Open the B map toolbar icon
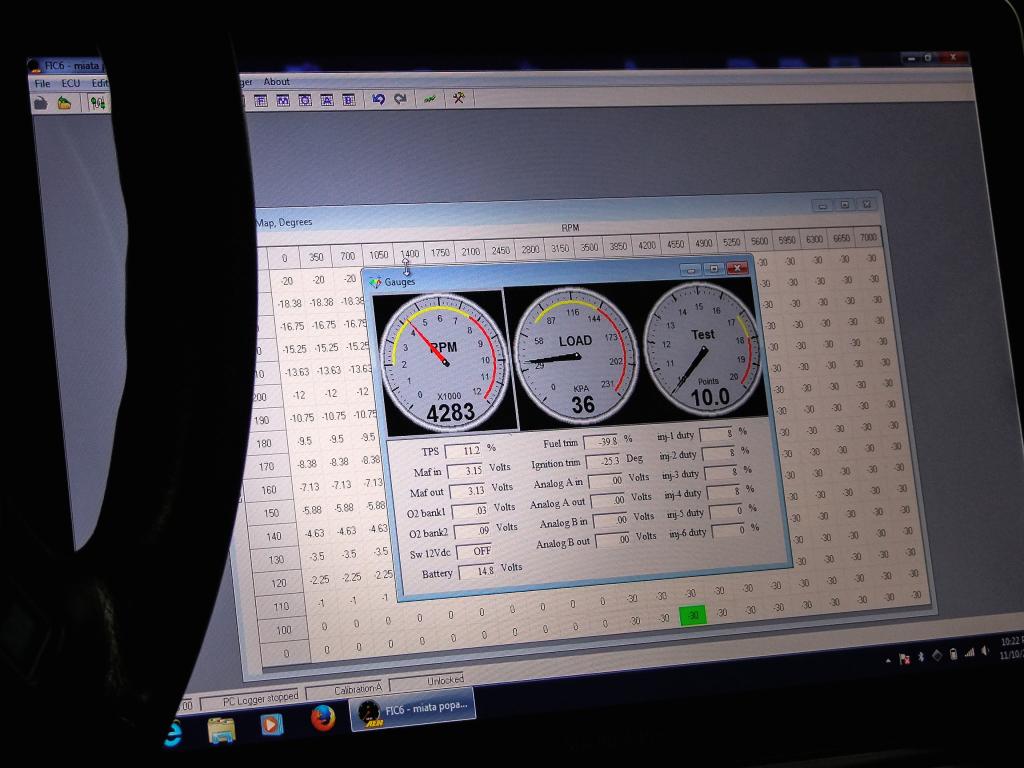Image resolution: width=1024 pixels, height=768 pixels. tap(349, 100)
